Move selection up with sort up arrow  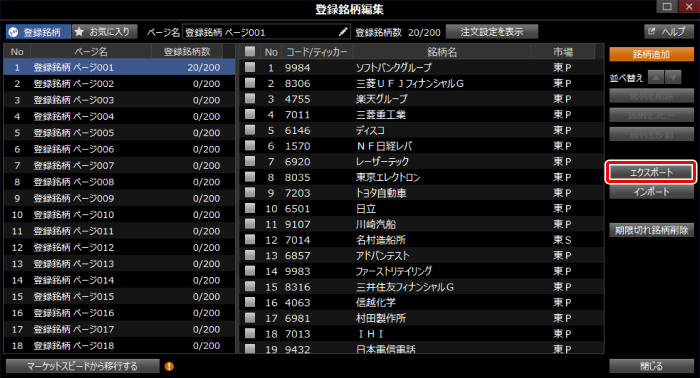[x=656, y=77]
